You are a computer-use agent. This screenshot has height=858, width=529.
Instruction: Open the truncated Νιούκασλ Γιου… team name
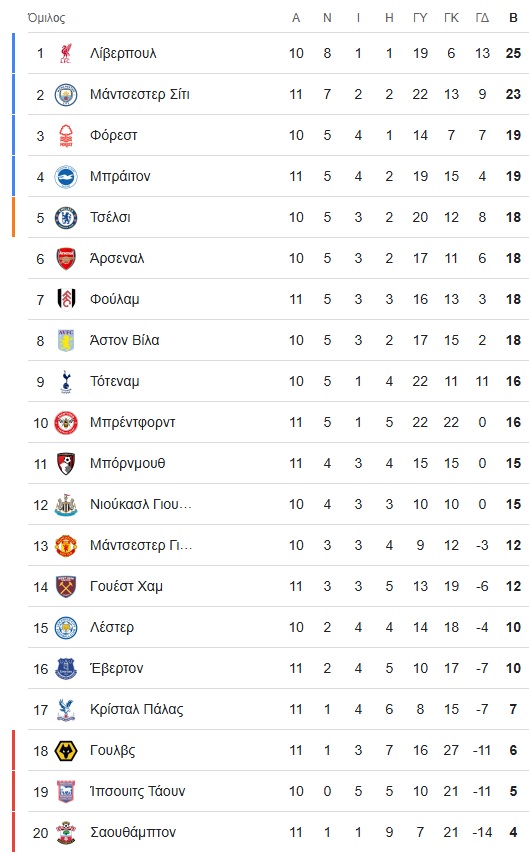141,505
